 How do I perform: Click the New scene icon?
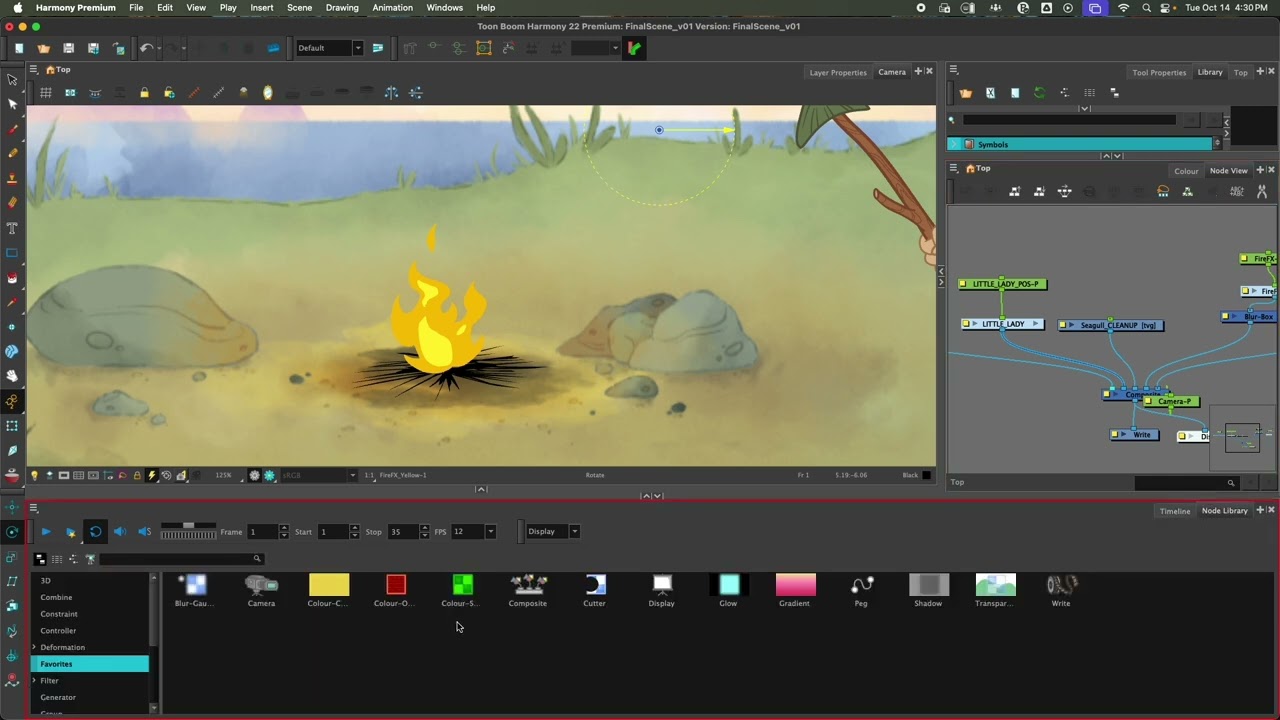pyautogui.click(x=19, y=48)
